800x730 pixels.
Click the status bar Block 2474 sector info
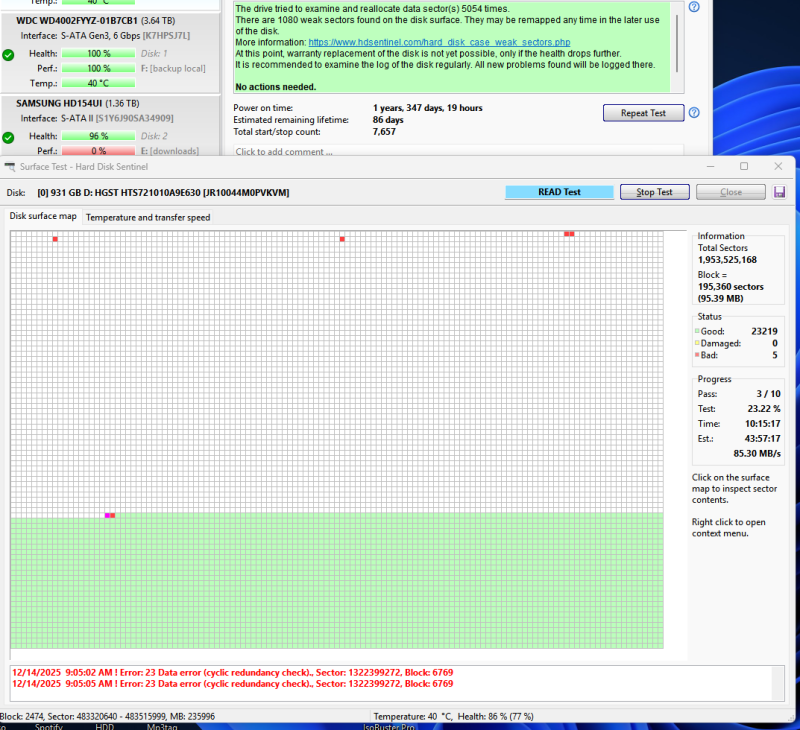[x=108, y=716]
